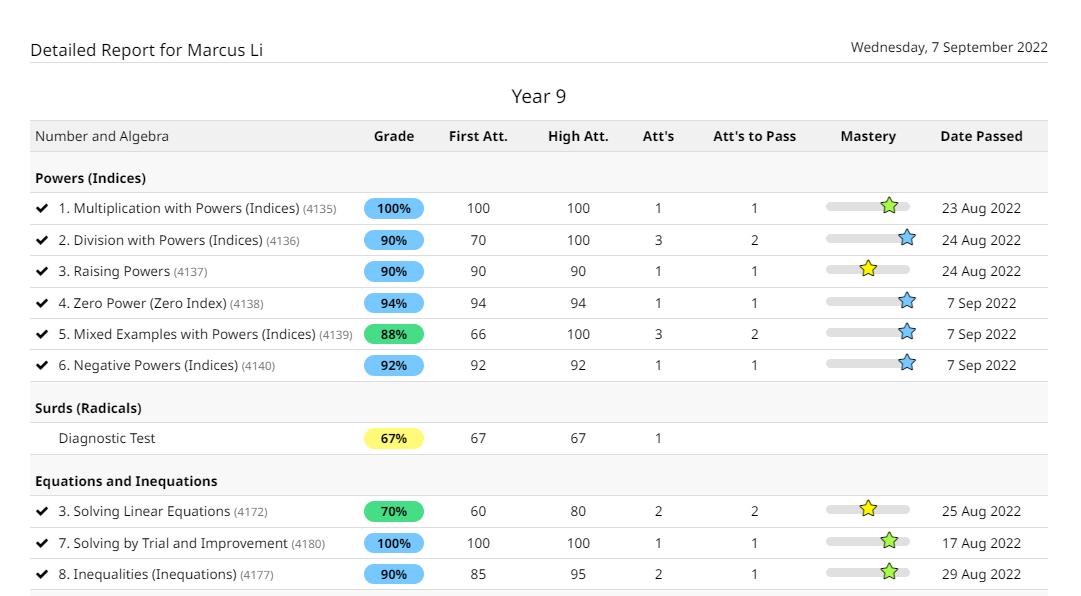Click mastery star for Zero Power row

907,301
